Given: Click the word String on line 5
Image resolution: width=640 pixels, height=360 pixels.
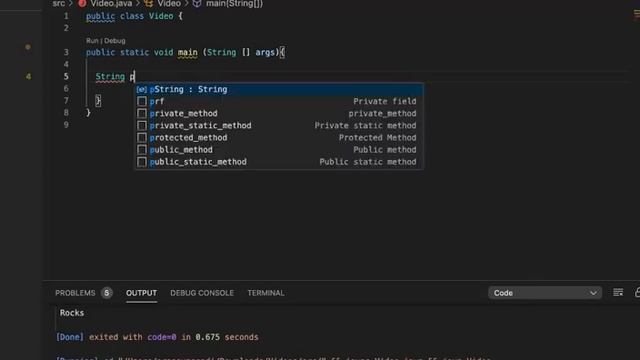Looking at the screenshot, I should click(x=110, y=77).
